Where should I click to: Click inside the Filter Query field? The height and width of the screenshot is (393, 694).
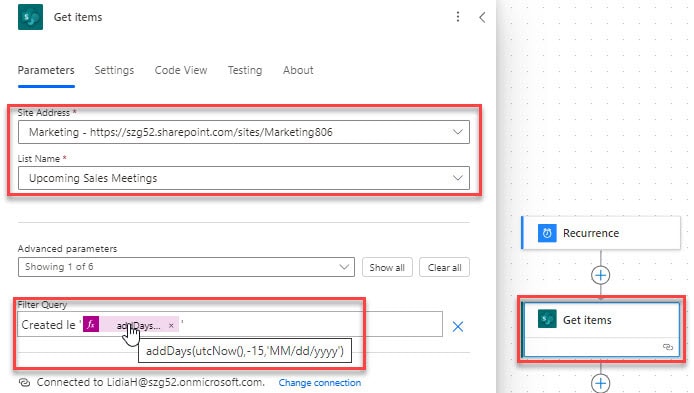(230, 324)
